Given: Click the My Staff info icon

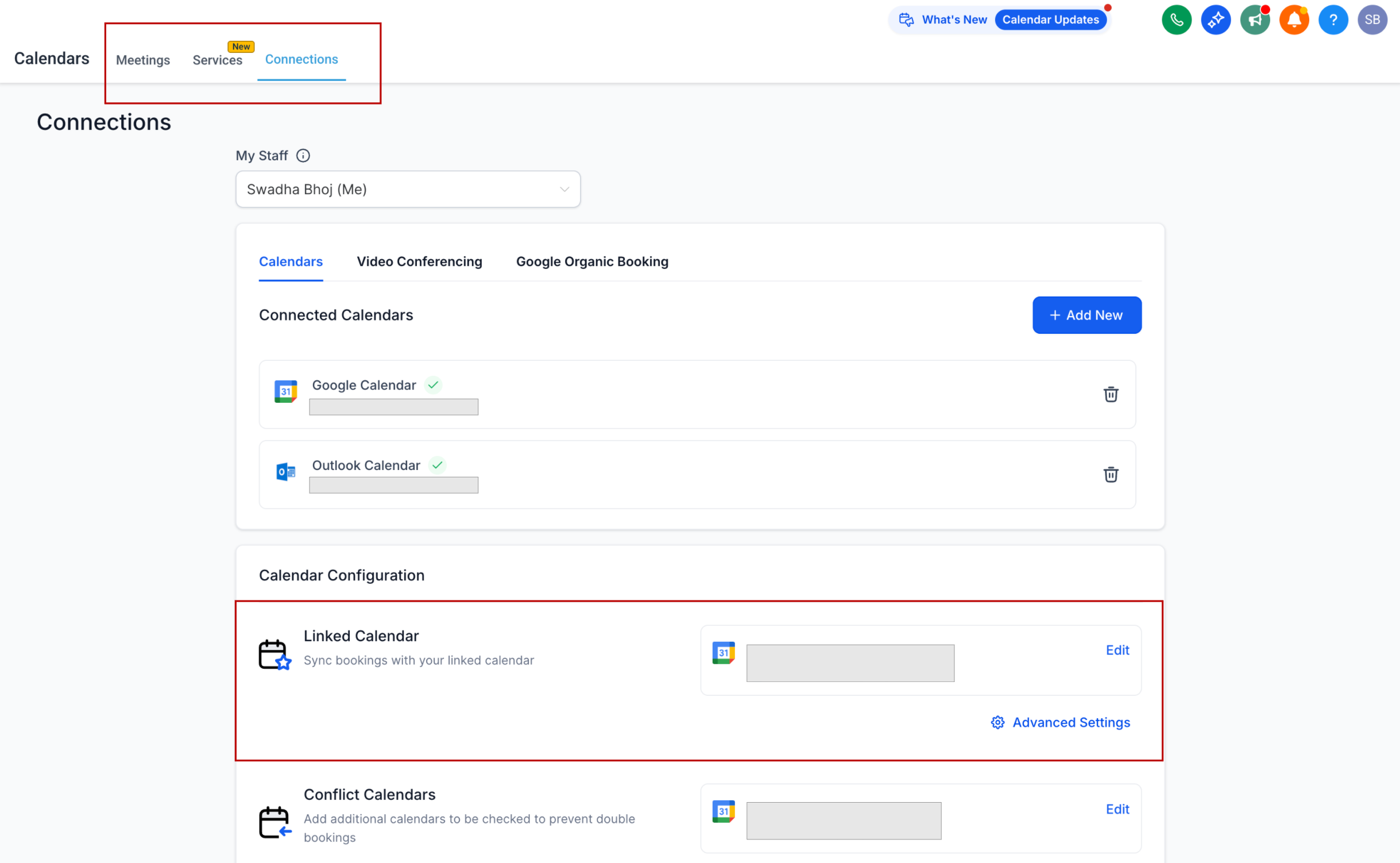Looking at the screenshot, I should tap(303, 156).
